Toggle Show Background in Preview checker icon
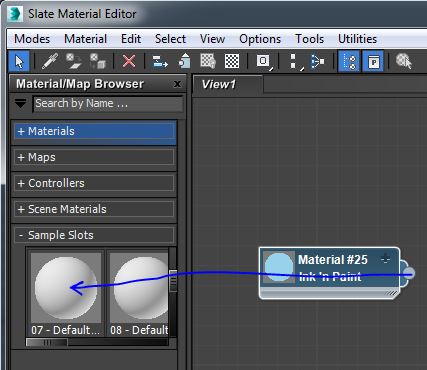This screenshot has width=427, height=370. pyautogui.click(x=232, y=62)
